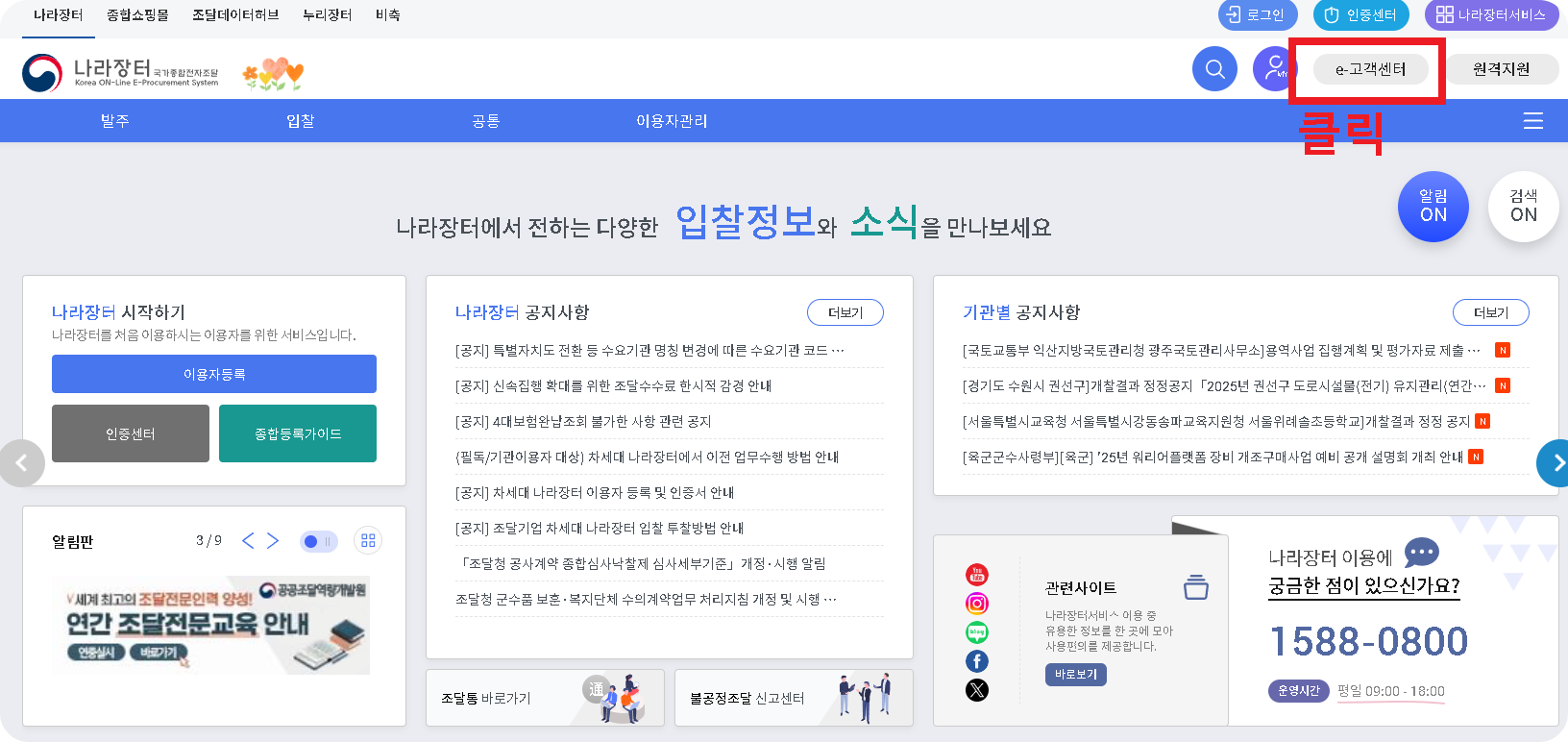This screenshot has width=1568, height=742.
Task: Click 더보기 for 나라장터 공지사항
Action: (845, 312)
